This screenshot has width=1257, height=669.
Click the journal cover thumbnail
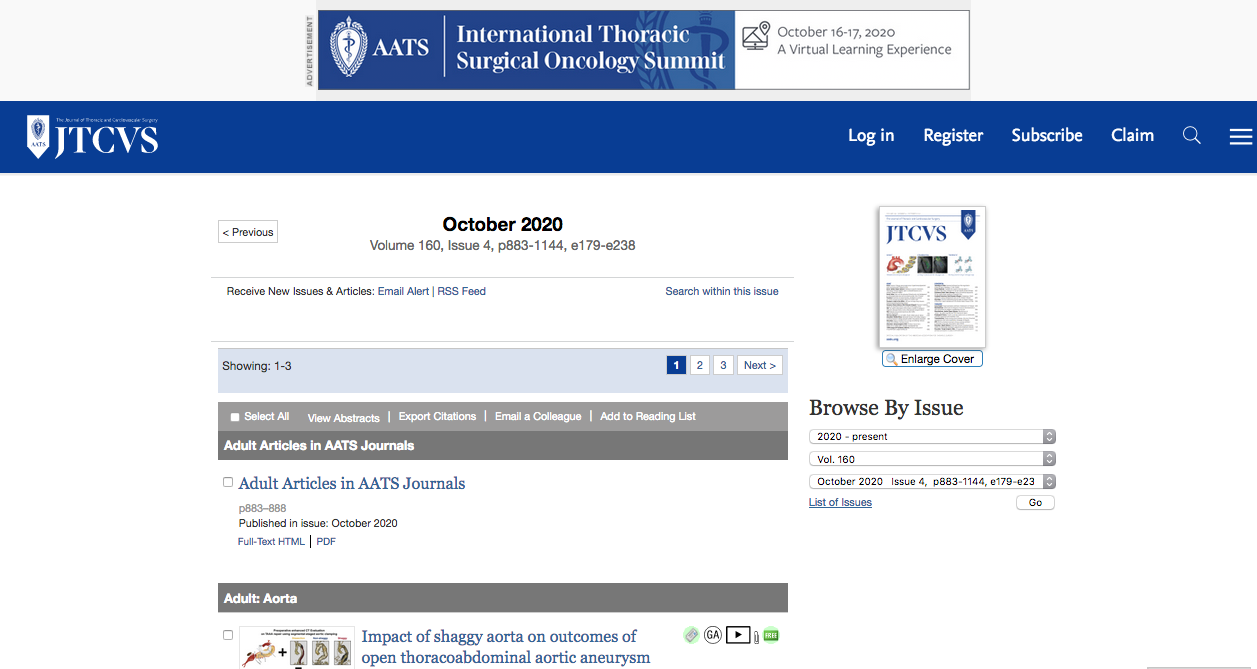click(932, 277)
